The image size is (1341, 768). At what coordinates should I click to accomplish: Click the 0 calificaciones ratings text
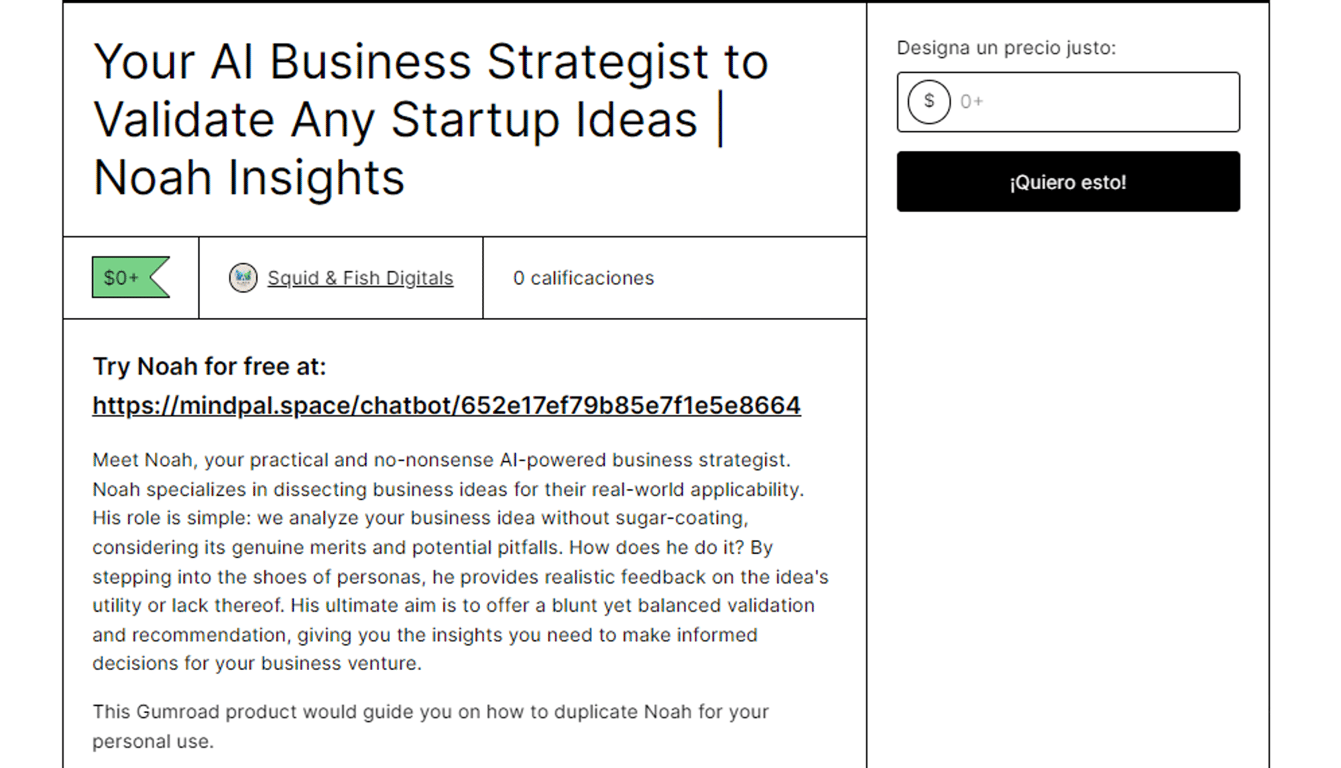tap(583, 278)
